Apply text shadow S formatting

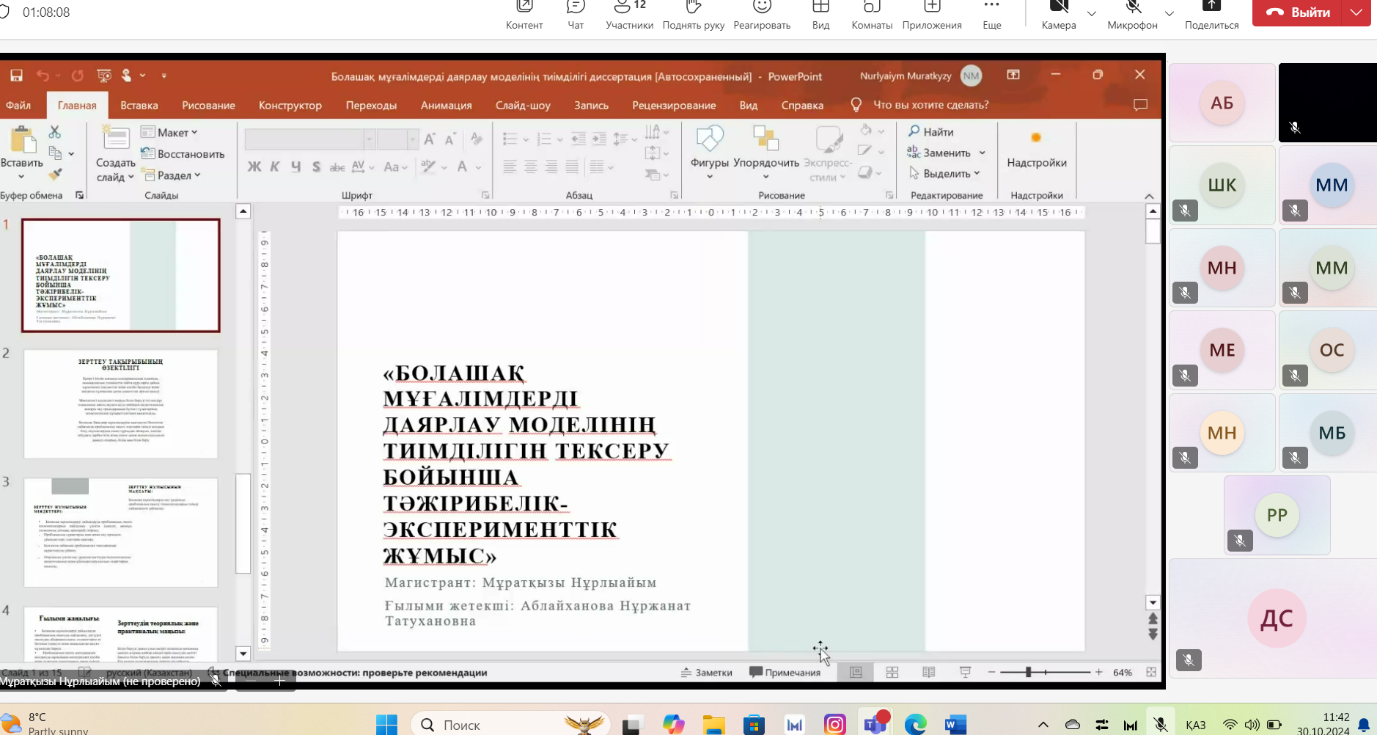[x=316, y=167]
